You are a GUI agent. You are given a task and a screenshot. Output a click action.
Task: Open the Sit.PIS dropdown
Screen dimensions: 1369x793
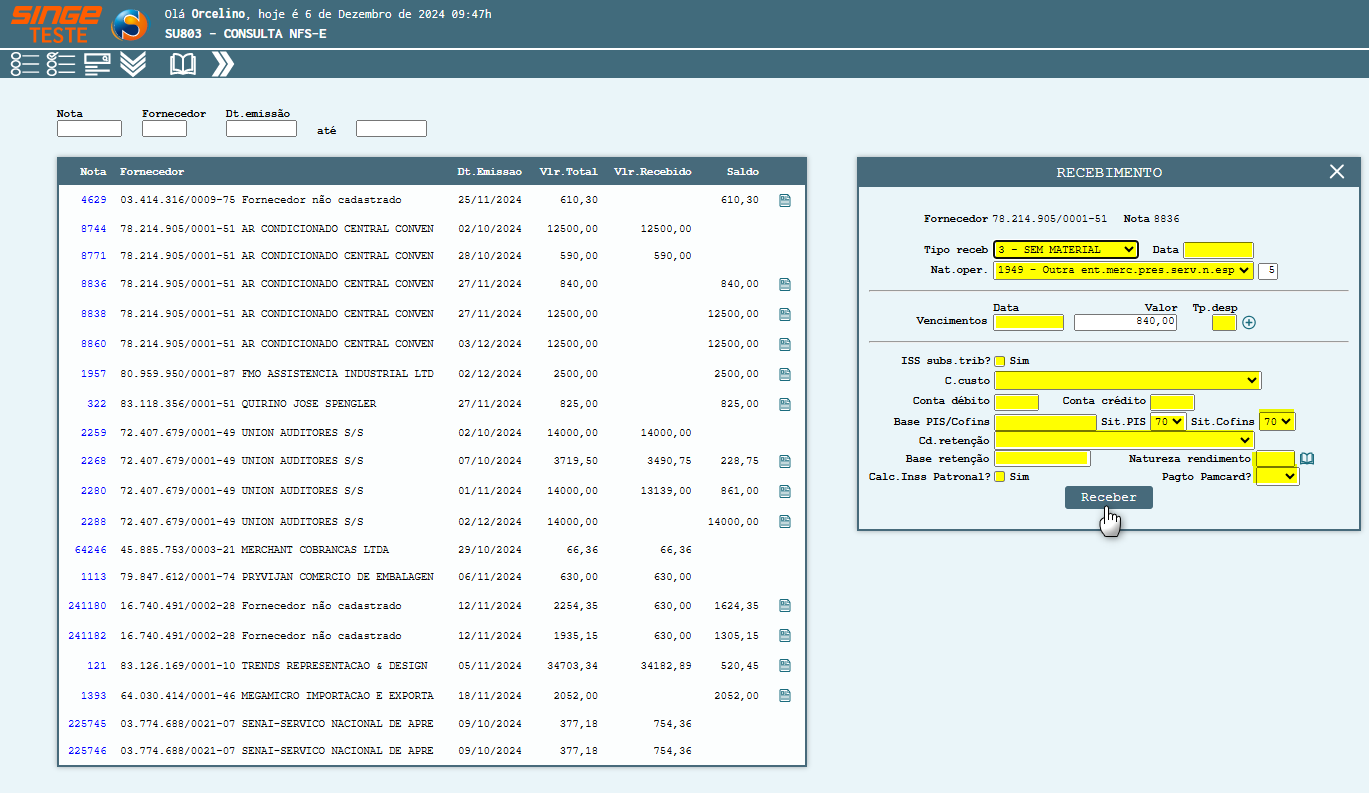[1168, 422]
